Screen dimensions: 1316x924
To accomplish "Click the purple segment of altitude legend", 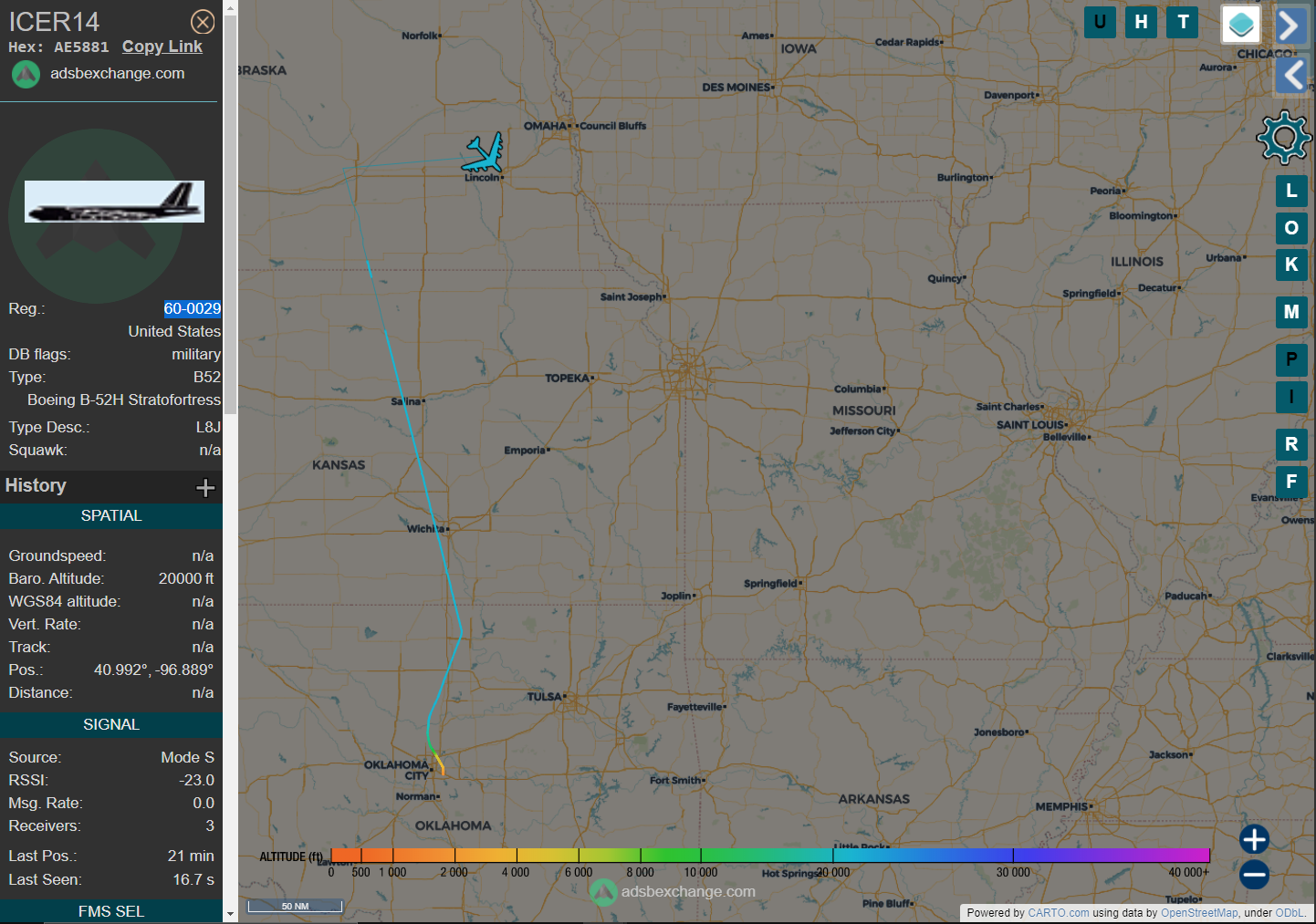I will (1112, 855).
